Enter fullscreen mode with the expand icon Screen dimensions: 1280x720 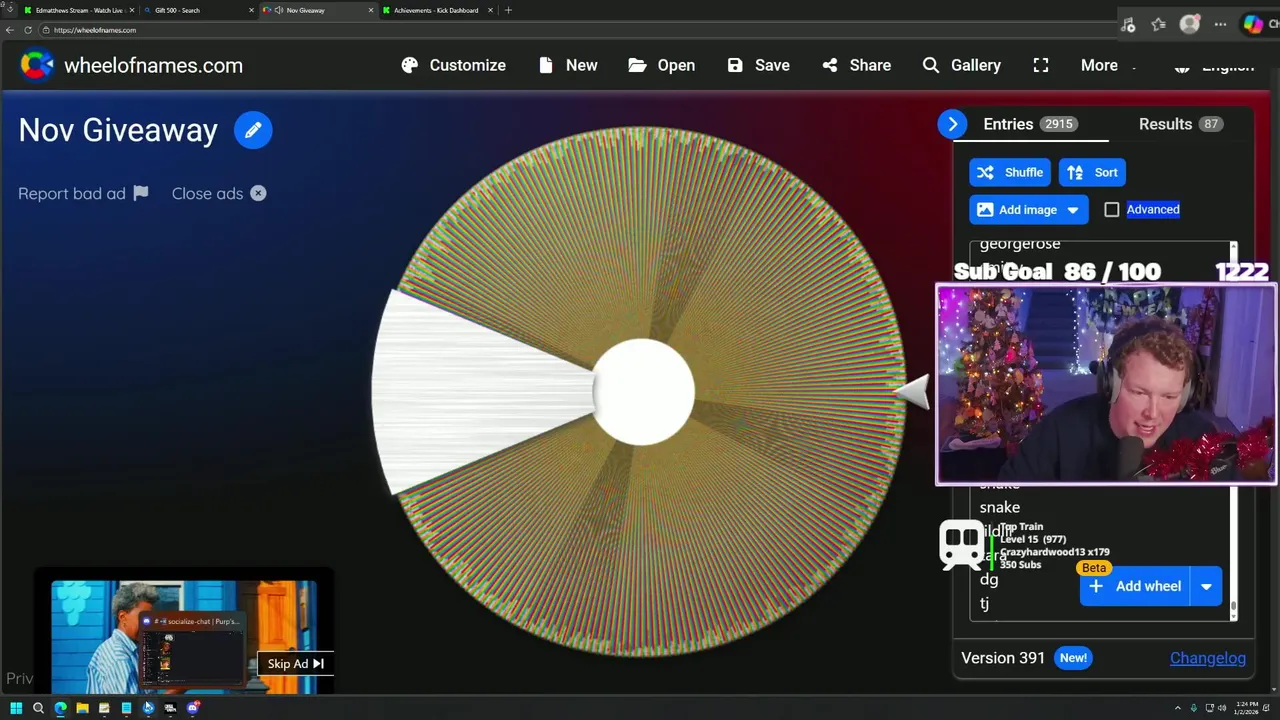pos(1041,65)
